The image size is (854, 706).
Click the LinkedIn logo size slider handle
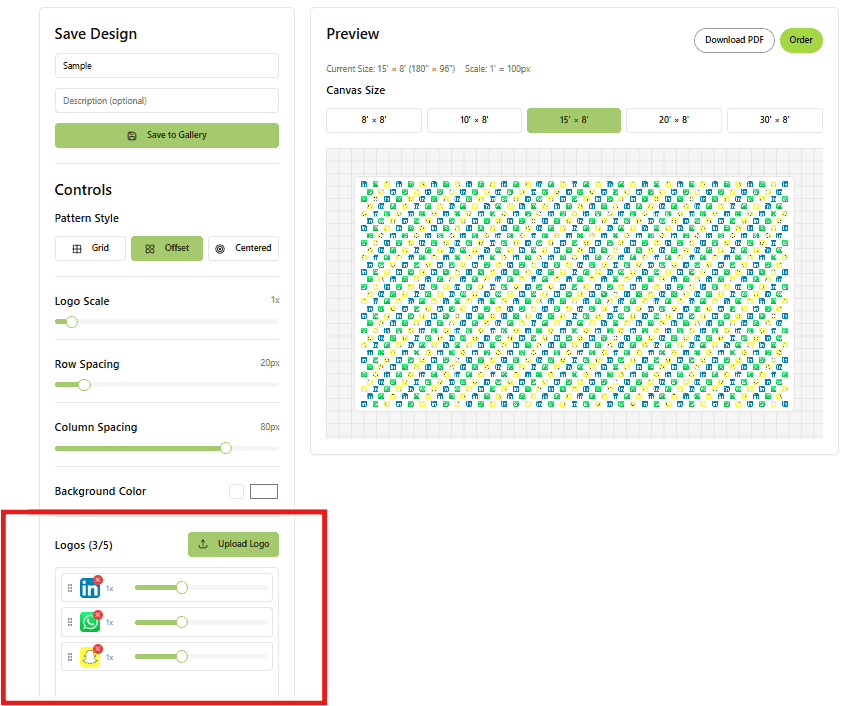pyautogui.click(x=182, y=588)
